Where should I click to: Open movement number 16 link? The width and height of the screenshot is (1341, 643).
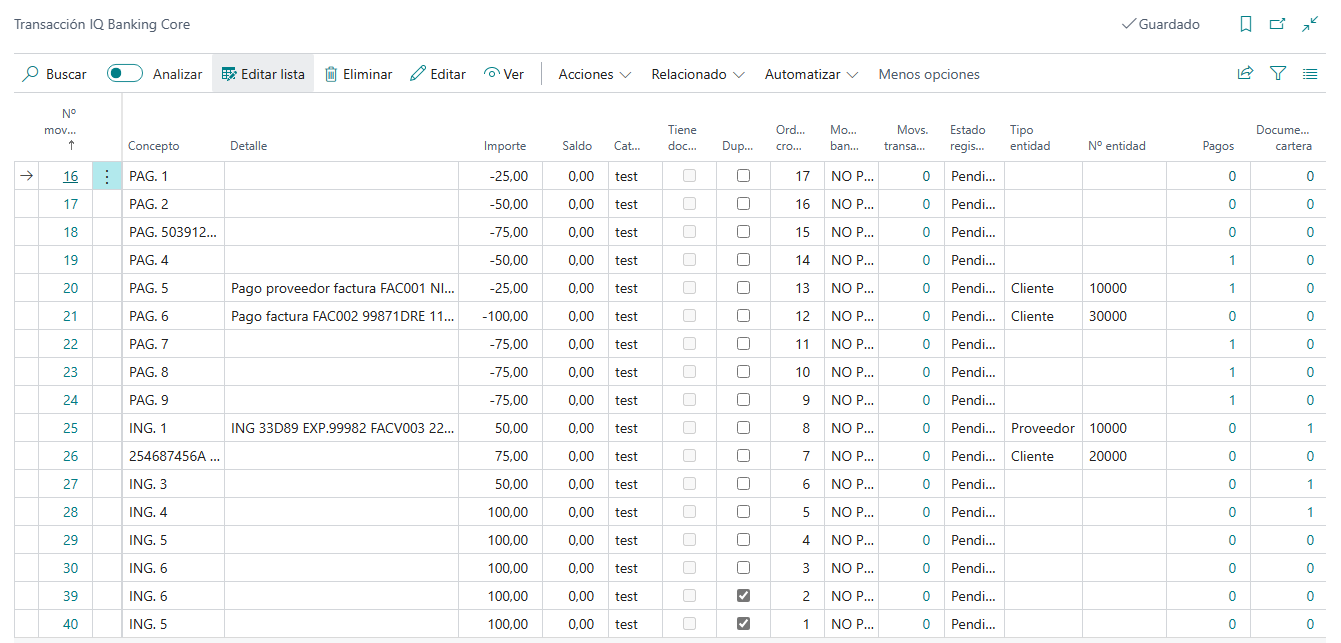pos(70,176)
